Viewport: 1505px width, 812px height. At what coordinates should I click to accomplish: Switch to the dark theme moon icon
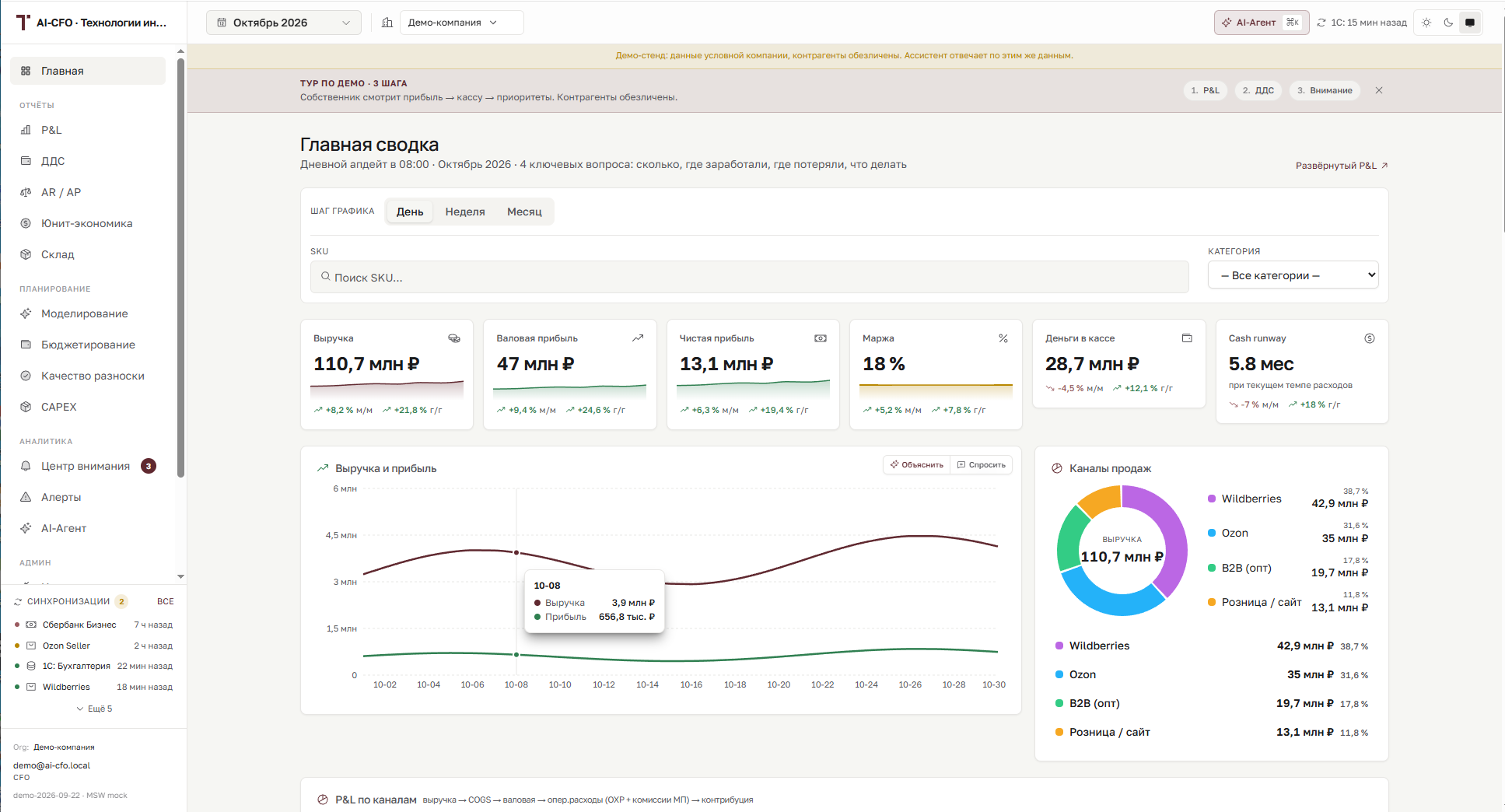1448,23
